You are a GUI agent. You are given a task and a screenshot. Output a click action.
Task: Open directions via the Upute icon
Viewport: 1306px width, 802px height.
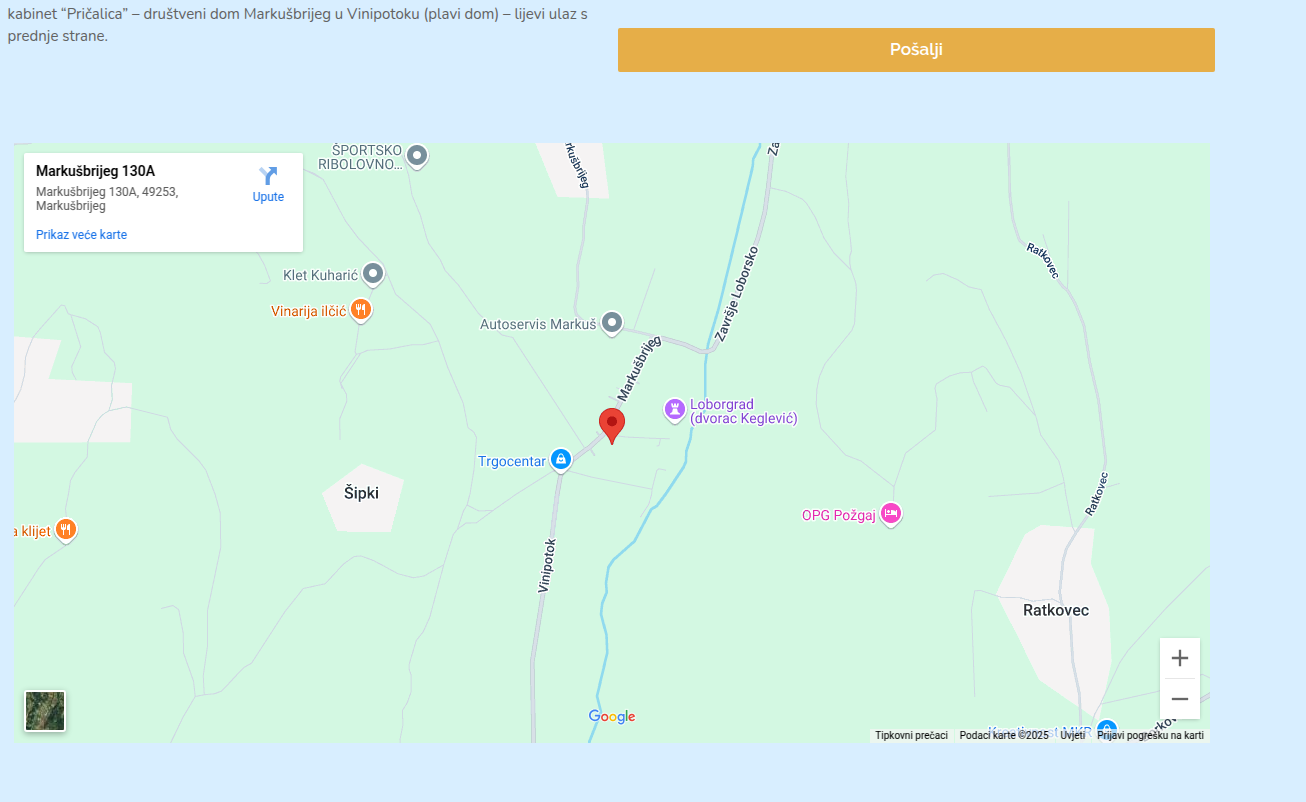[x=268, y=184]
